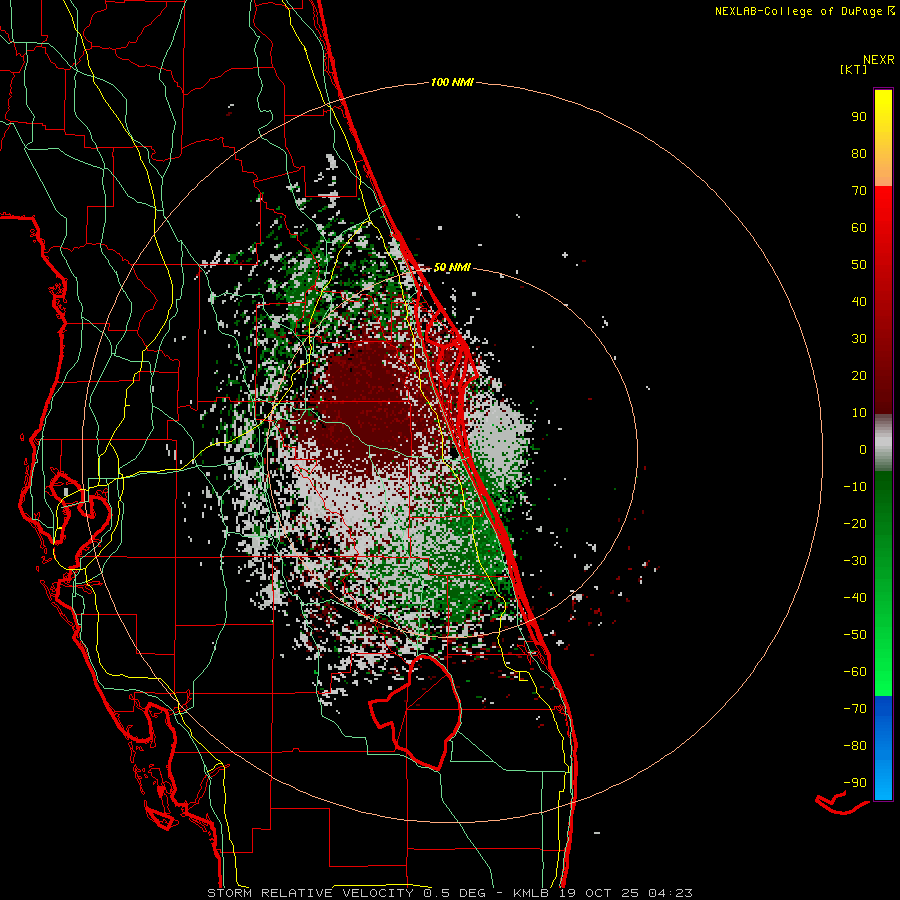Click the -90 tick label on the velocity scale
900x900 pixels.
pos(855,783)
